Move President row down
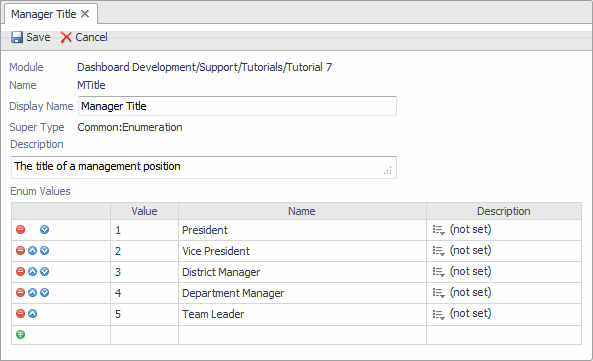The image size is (593, 361). tap(45, 229)
